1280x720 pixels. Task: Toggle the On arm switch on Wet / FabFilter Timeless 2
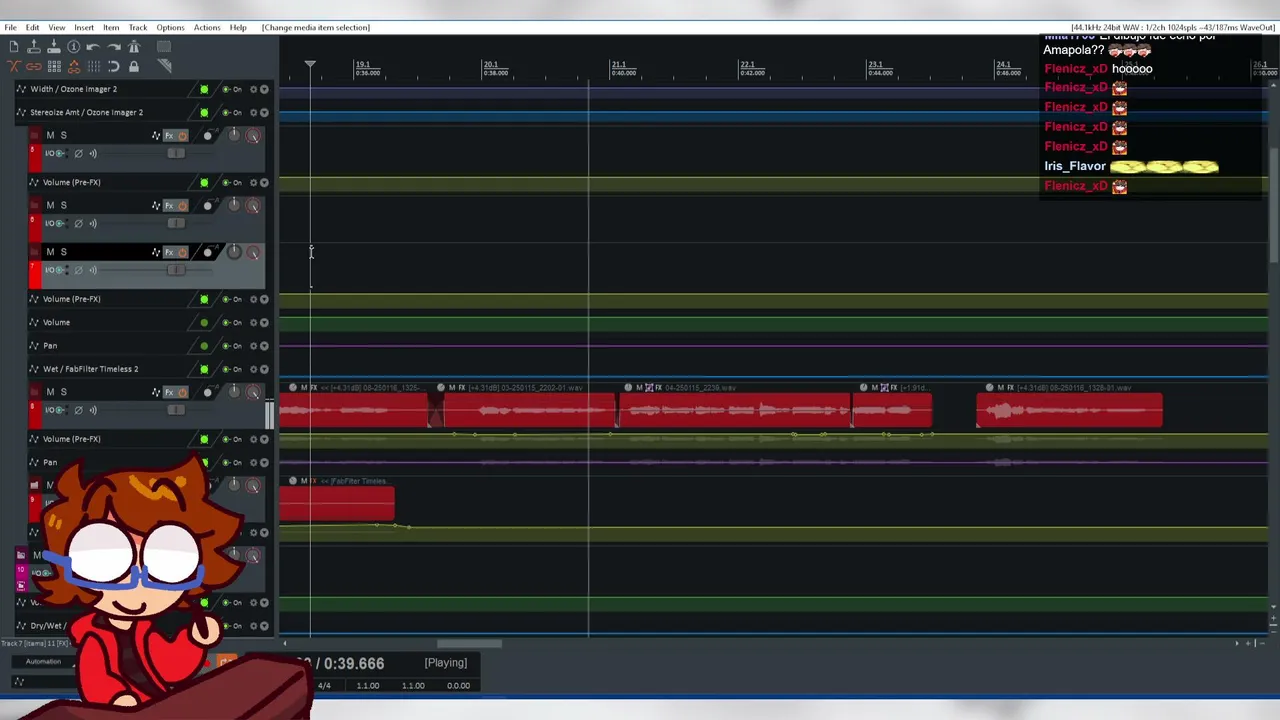click(x=232, y=369)
